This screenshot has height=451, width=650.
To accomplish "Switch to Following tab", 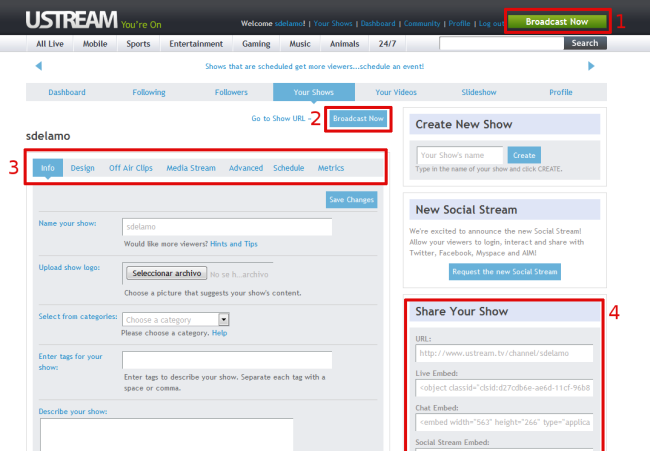I will pyautogui.click(x=149, y=92).
